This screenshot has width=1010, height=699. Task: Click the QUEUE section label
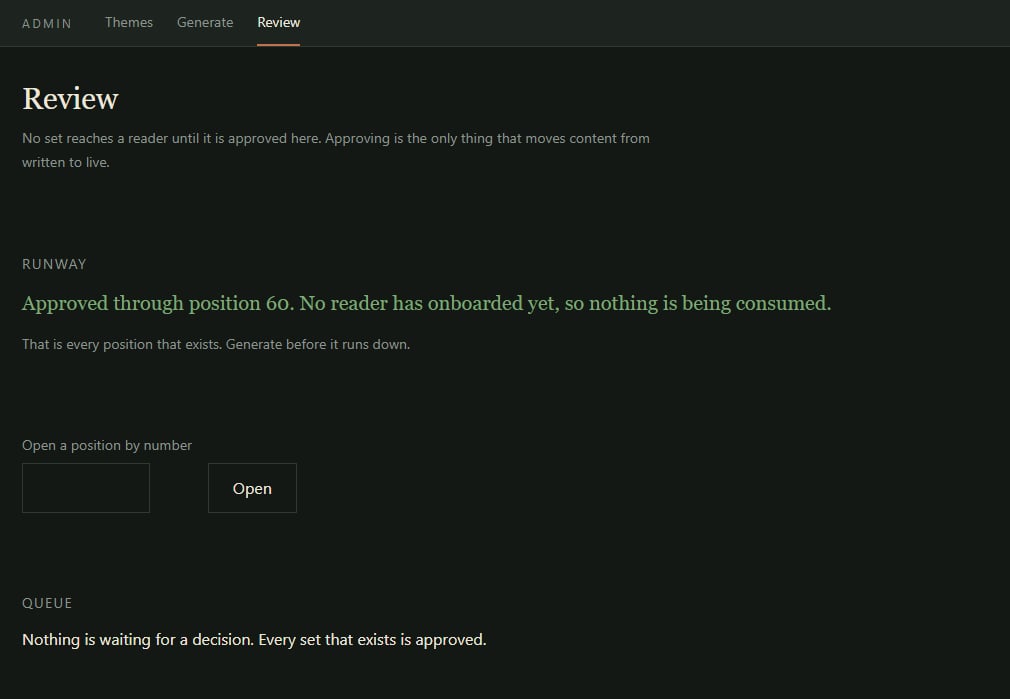(47, 603)
